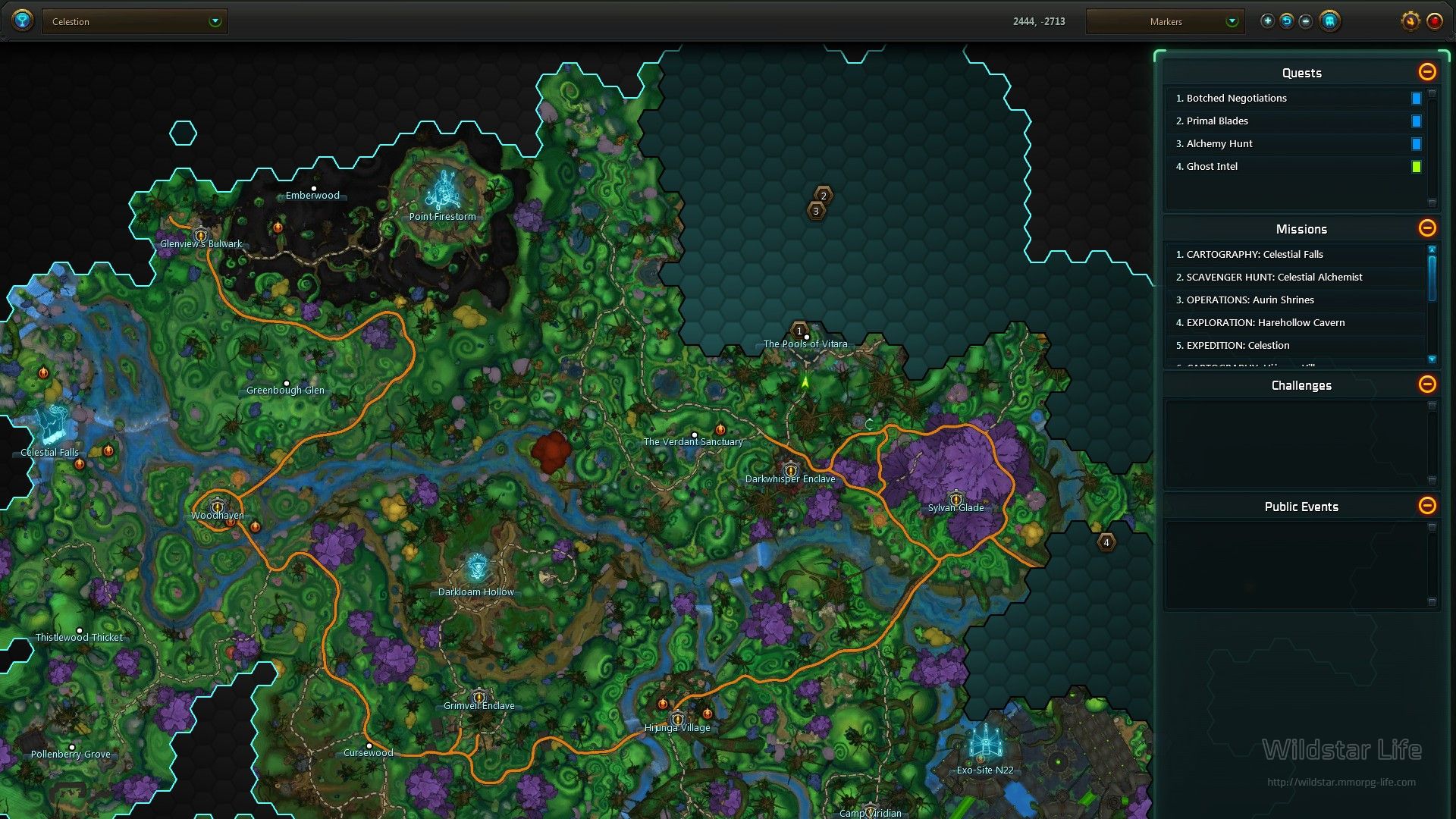1456x819 pixels.
Task: Click the lone hexagon northwest of Emberwood
Action: [183, 133]
